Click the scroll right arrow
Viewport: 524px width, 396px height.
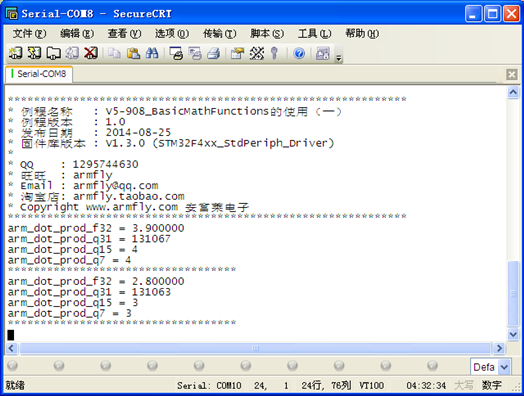coord(499,348)
